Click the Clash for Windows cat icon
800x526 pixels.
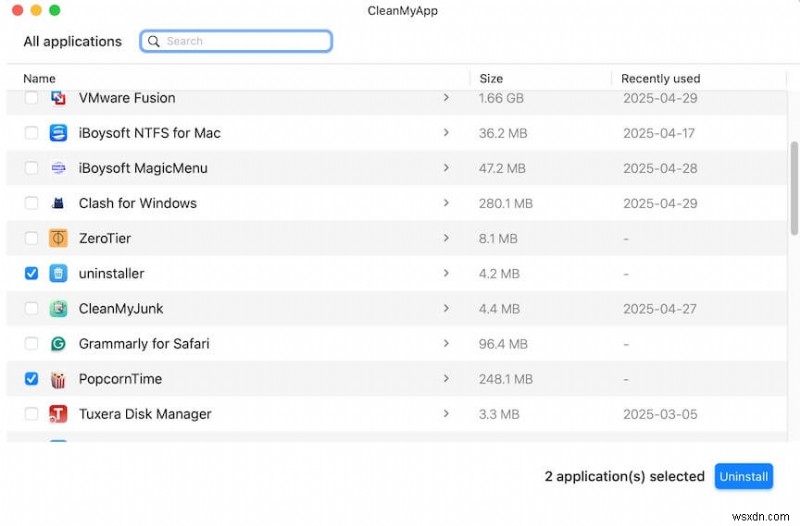click(x=58, y=203)
